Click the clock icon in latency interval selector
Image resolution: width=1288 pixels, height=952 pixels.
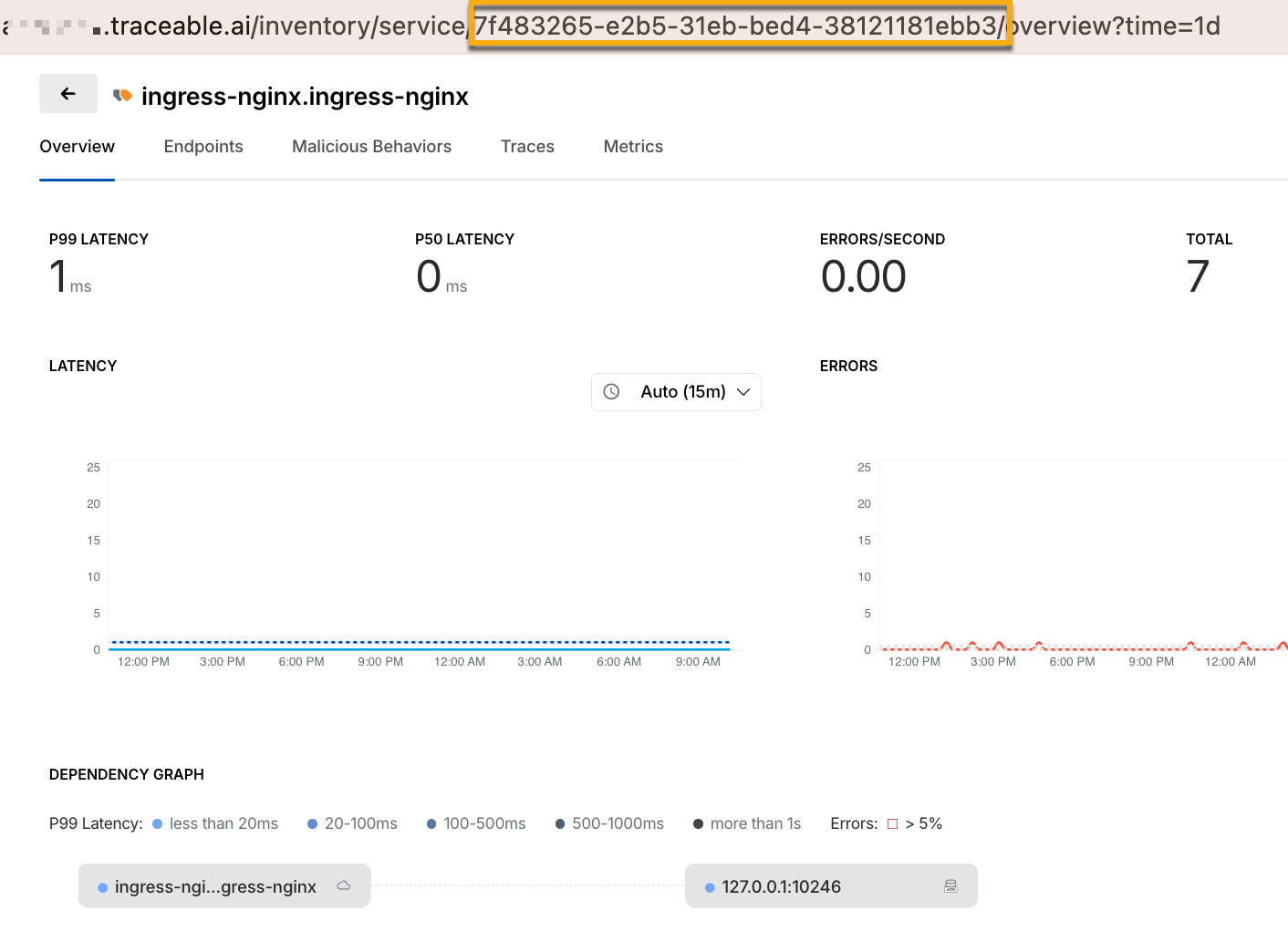click(x=612, y=391)
